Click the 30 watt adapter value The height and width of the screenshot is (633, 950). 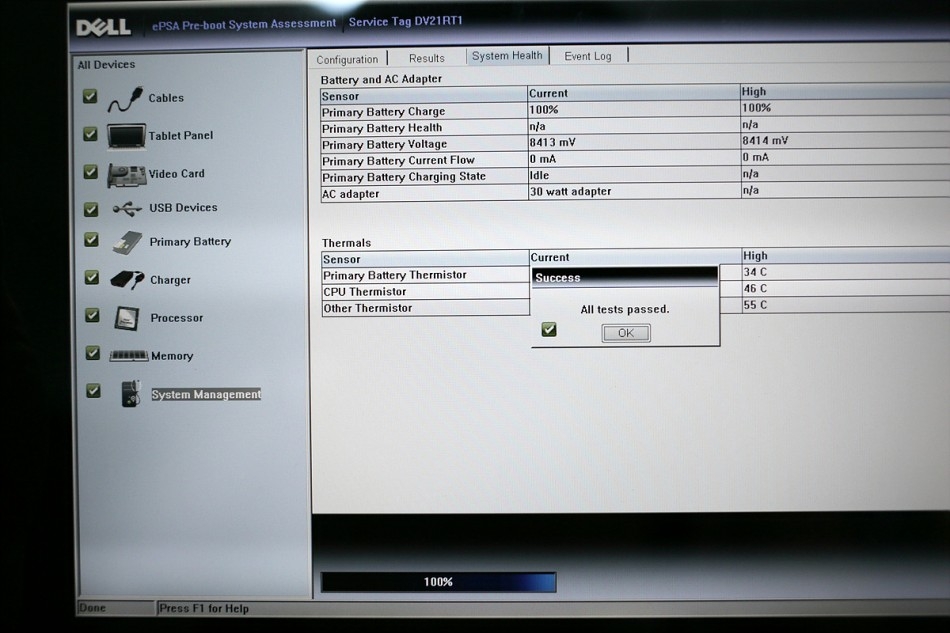571,191
